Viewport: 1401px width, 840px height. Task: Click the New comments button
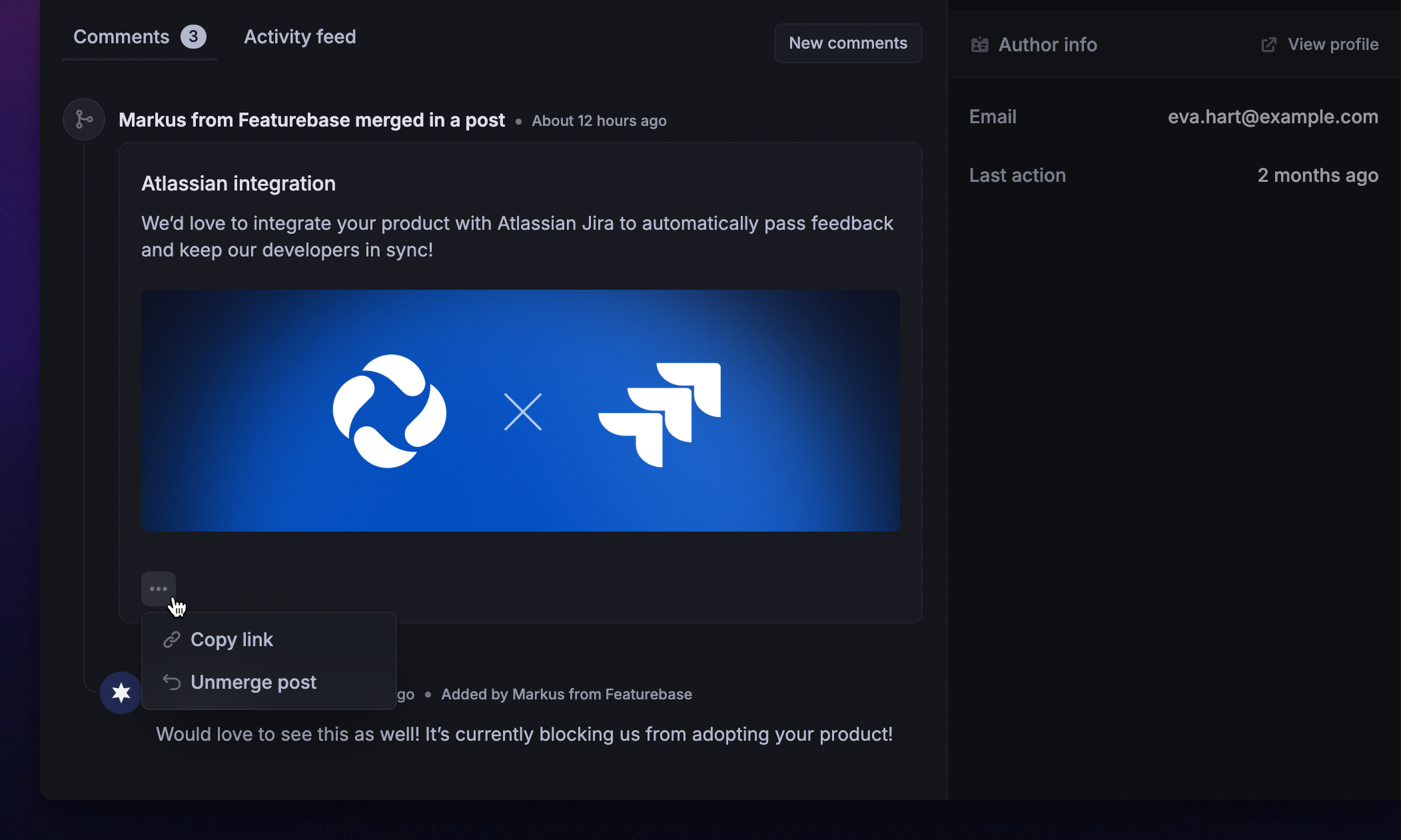pyautogui.click(x=848, y=43)
